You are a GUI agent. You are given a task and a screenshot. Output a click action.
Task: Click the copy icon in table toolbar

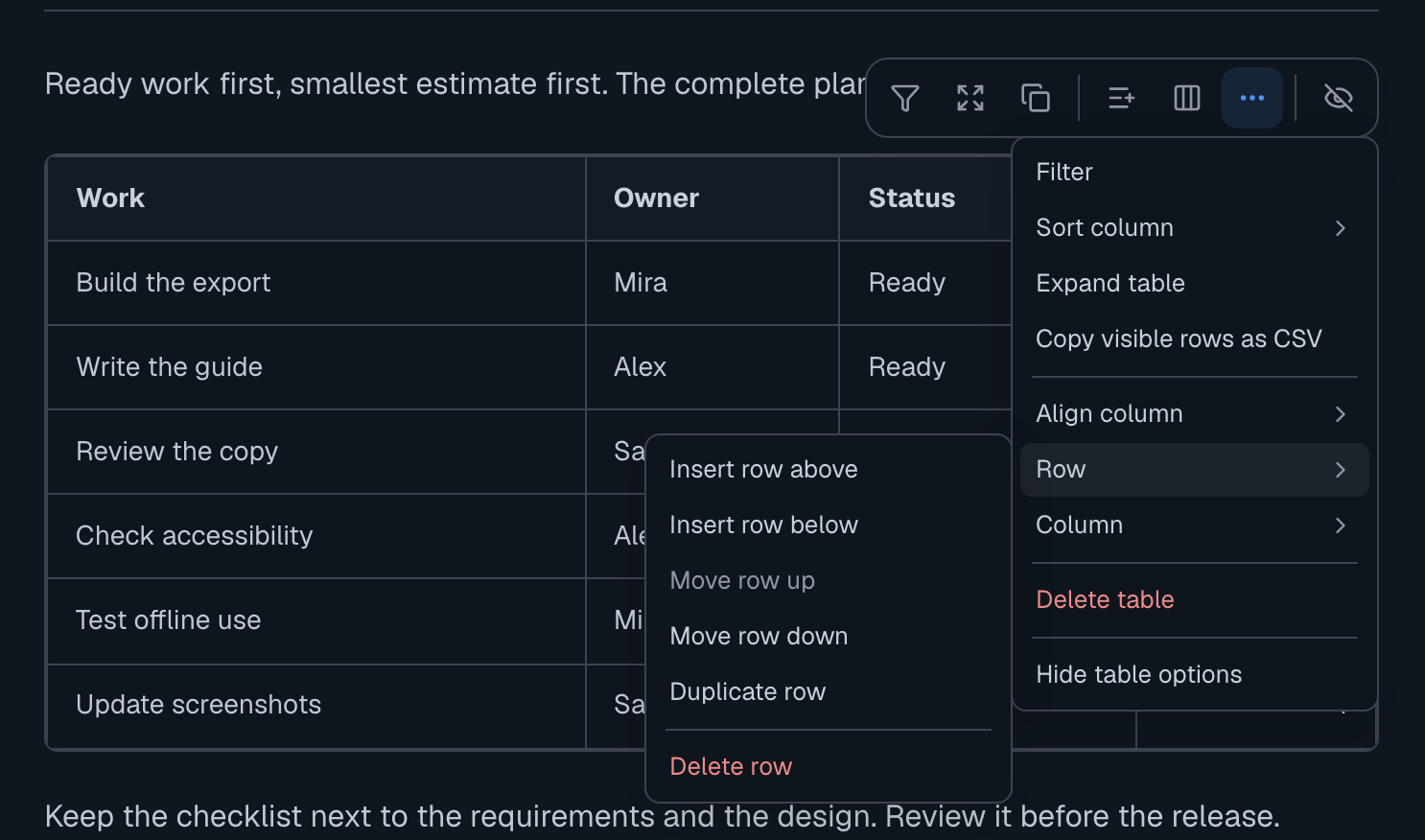pyautogui.click(x=1036, y=98)
